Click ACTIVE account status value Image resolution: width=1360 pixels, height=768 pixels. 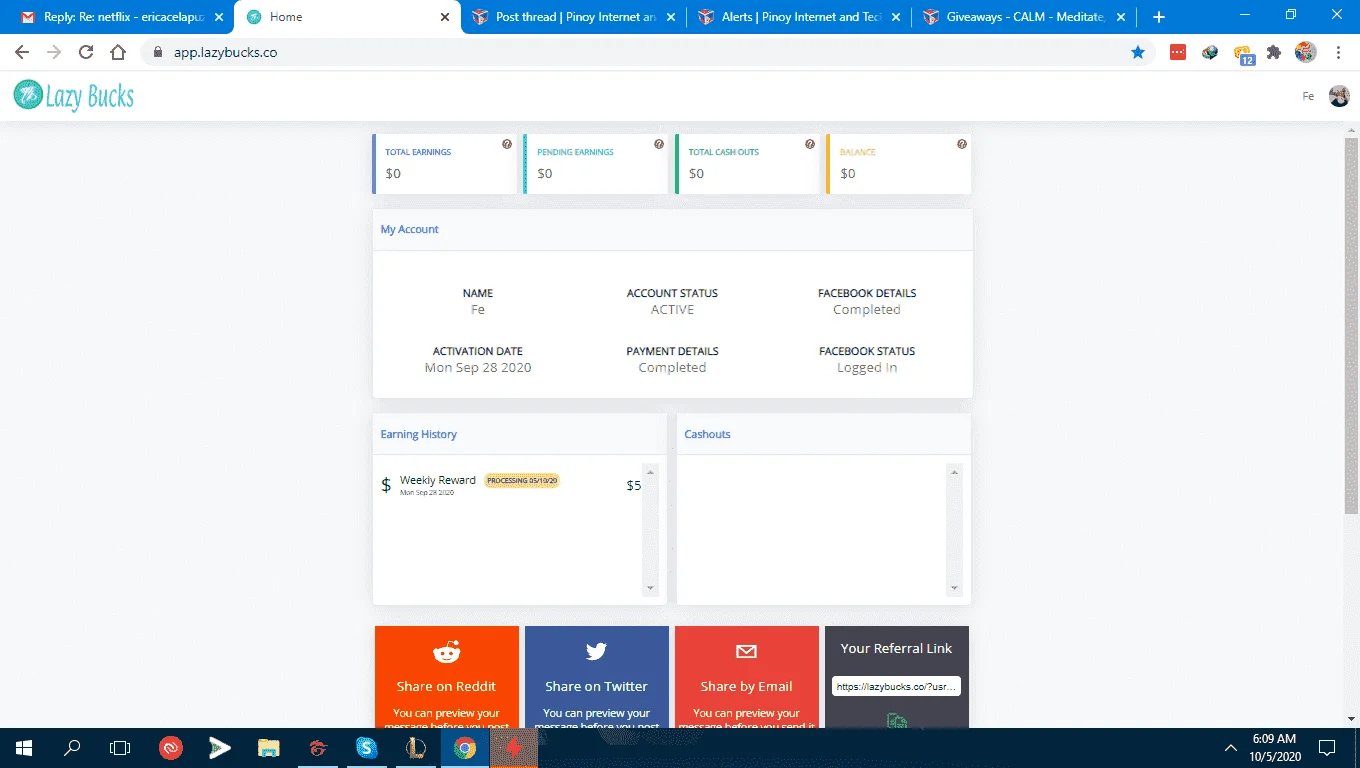(672, 309)
